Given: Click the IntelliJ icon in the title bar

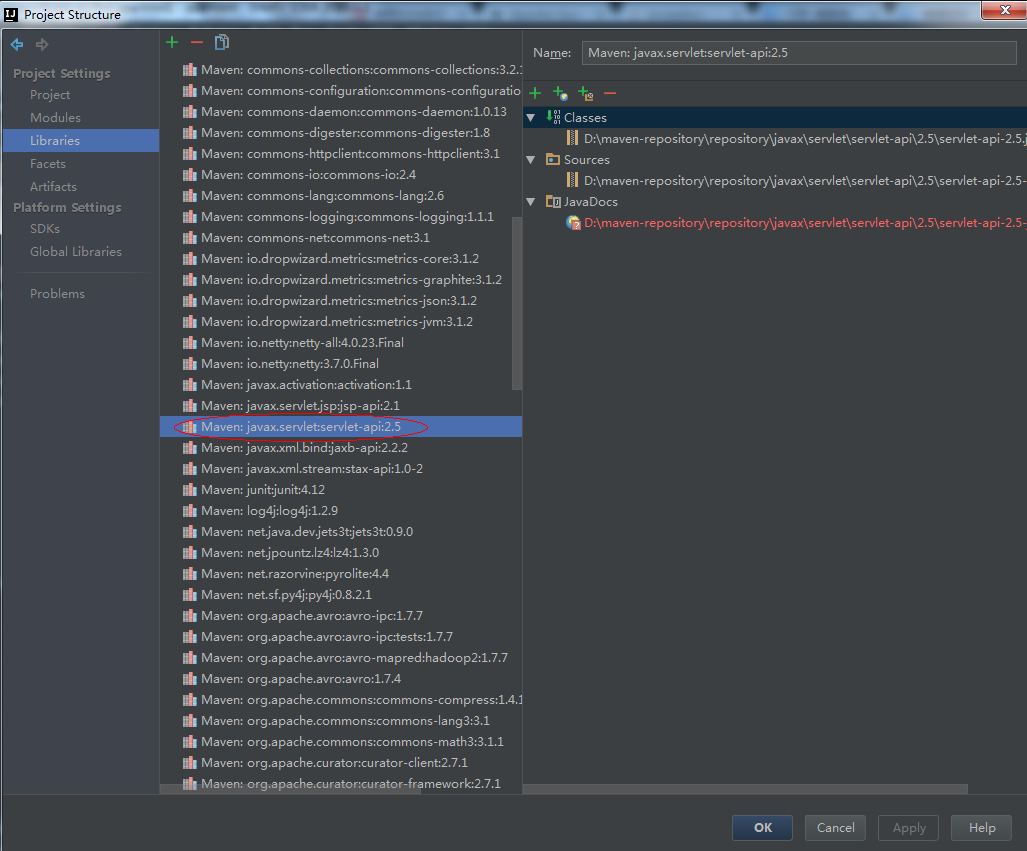Looking at the screenshot, I should coord(11,14).
